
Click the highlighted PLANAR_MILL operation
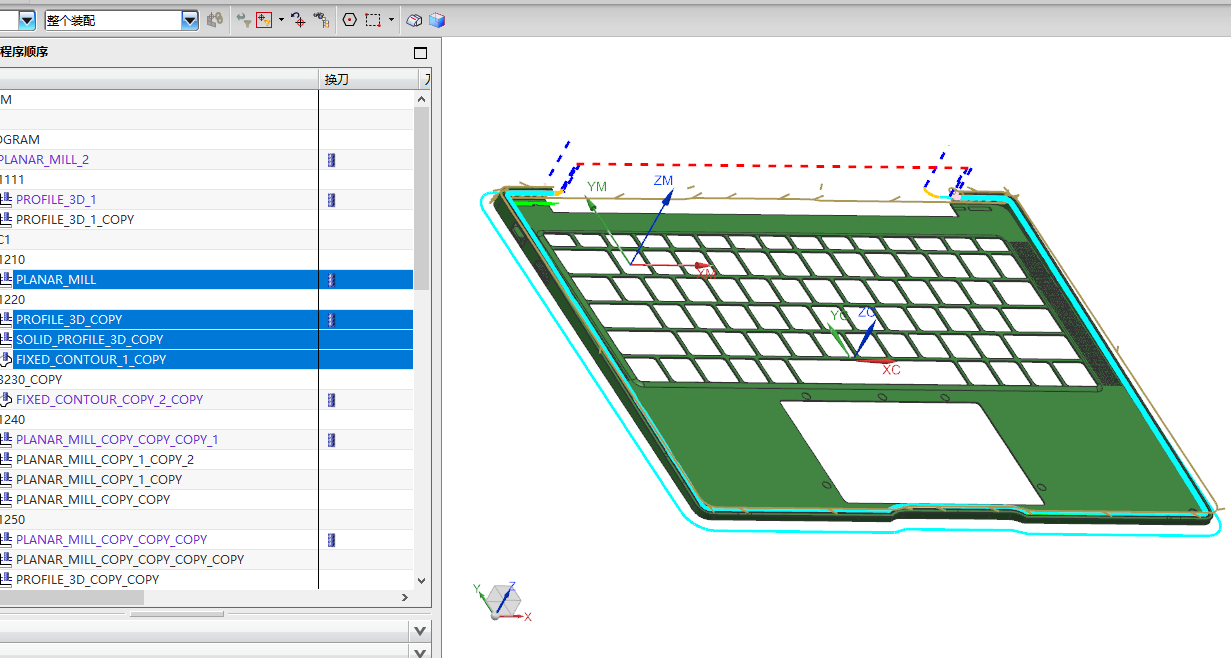tap(56, 280)
